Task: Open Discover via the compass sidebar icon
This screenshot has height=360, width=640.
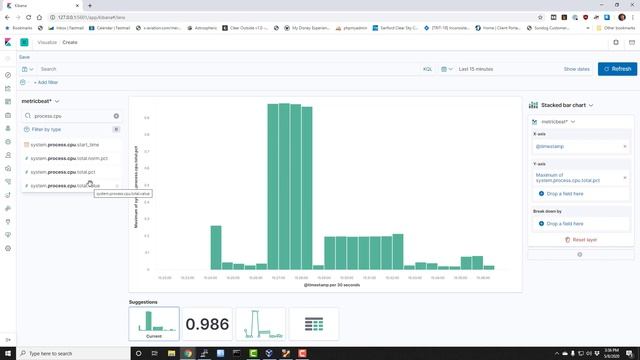Action: [x=8, y=75]
